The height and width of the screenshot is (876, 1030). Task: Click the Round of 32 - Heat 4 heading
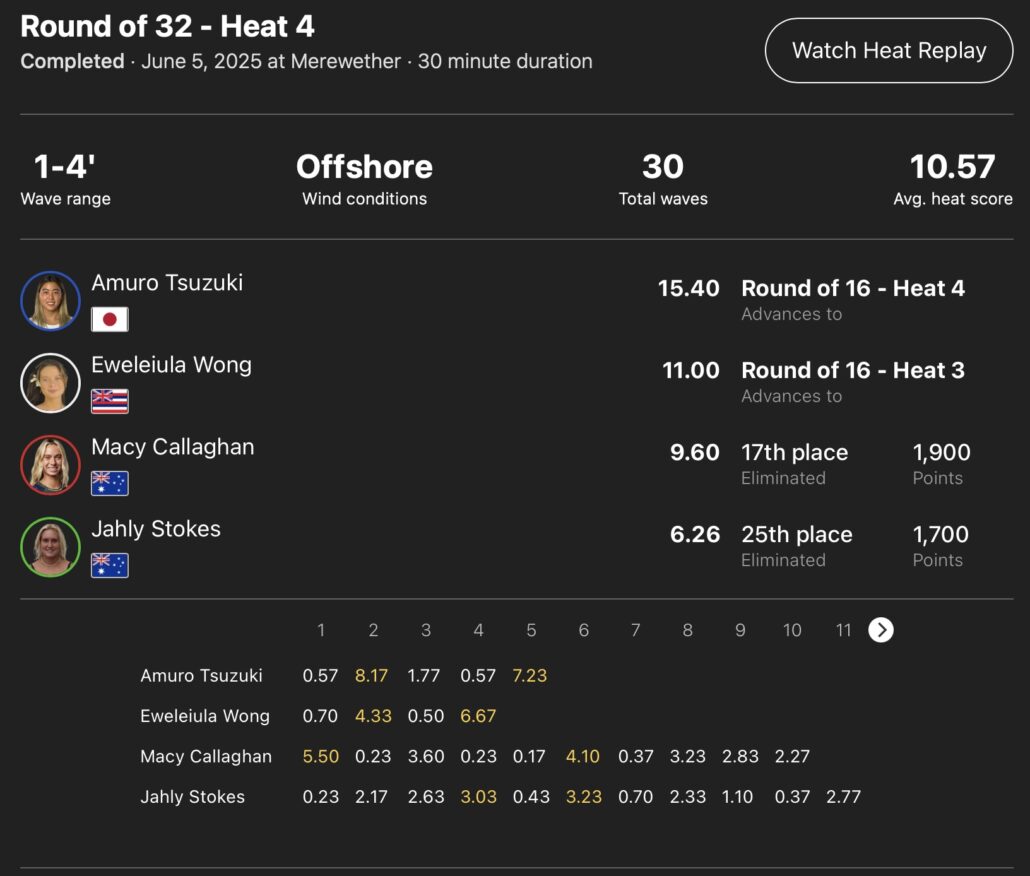point(168,26)
